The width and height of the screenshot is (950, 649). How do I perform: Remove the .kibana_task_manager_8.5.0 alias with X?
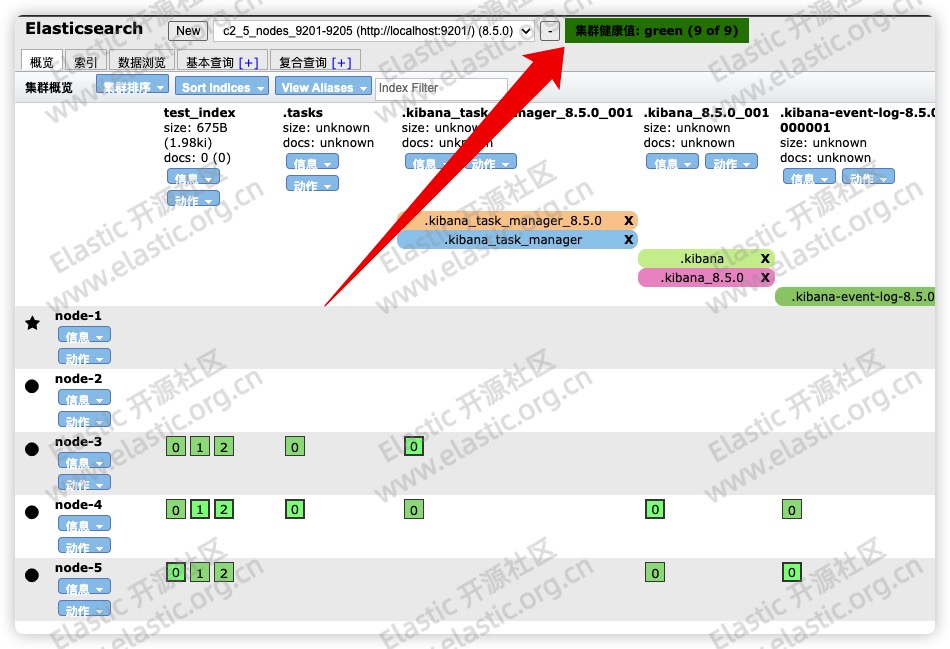coord(628,220)
